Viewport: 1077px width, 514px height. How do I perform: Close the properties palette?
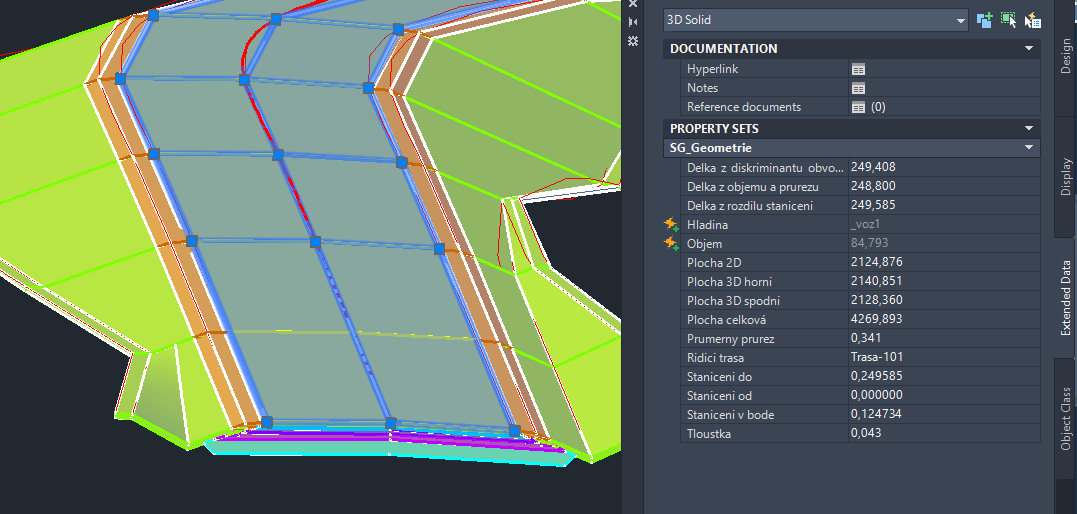pyautogui.click(x=632, y=4)
